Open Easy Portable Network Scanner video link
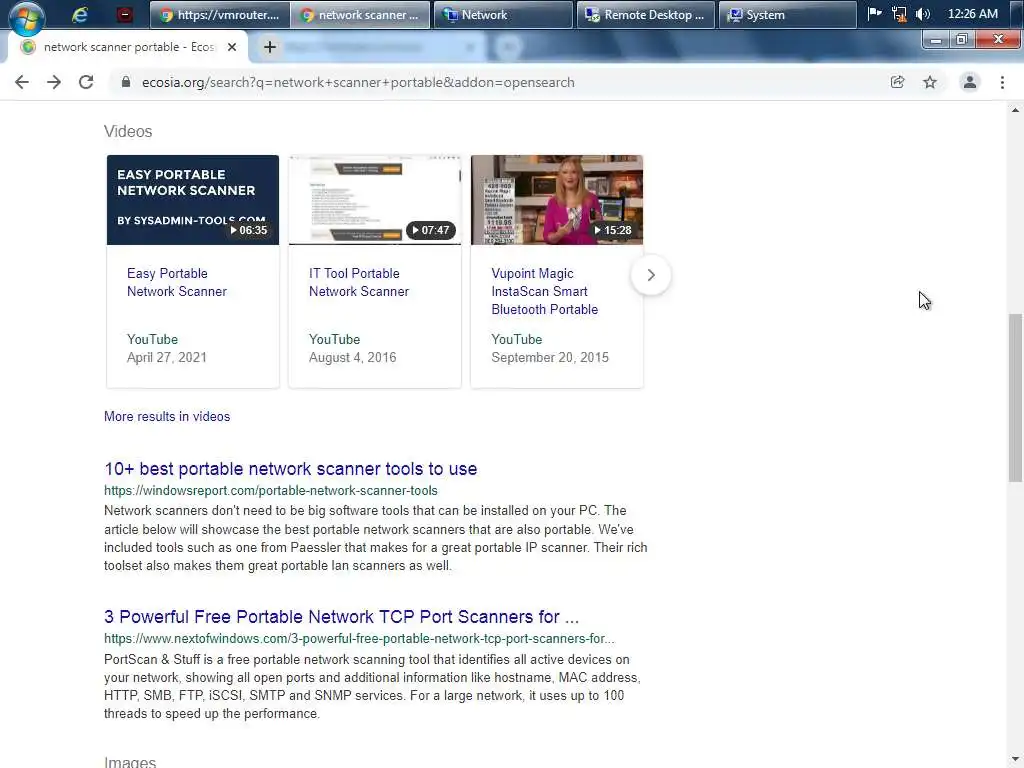Viewport: 1024px width, 768px height. click(176, 283)
